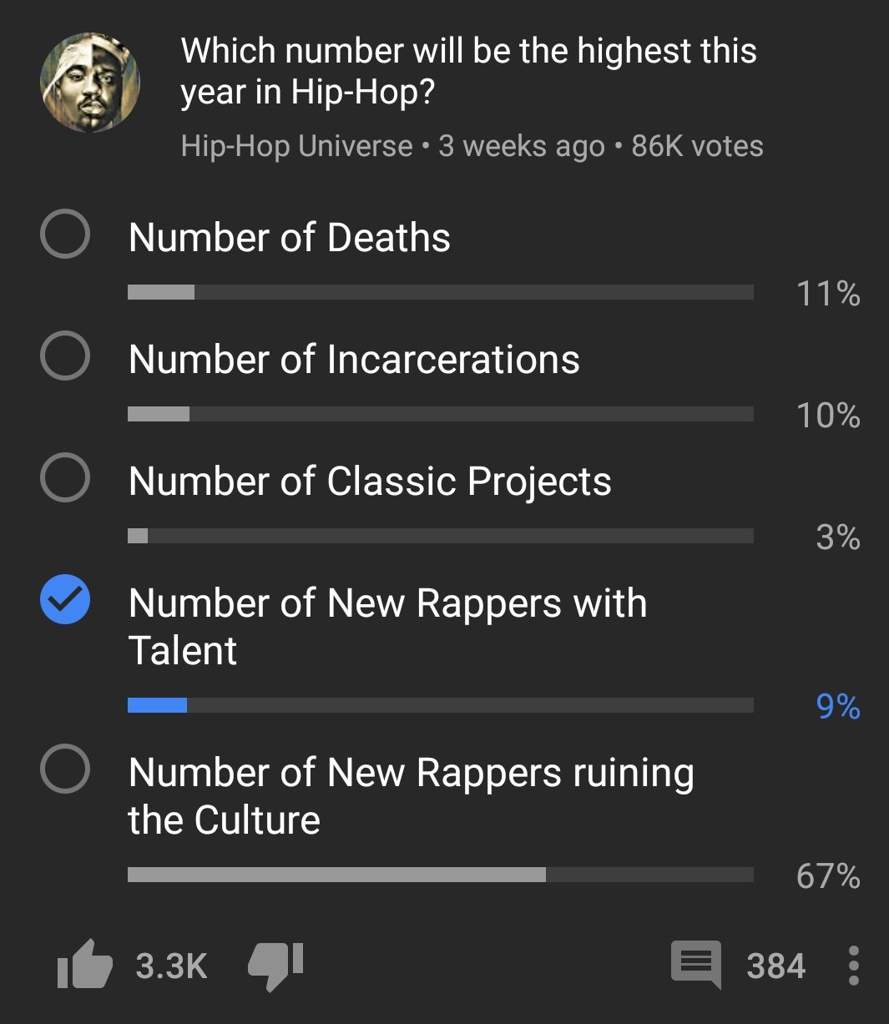Click the poll question title text
This screenshot has height=1024, width=889.
(468, 71)
